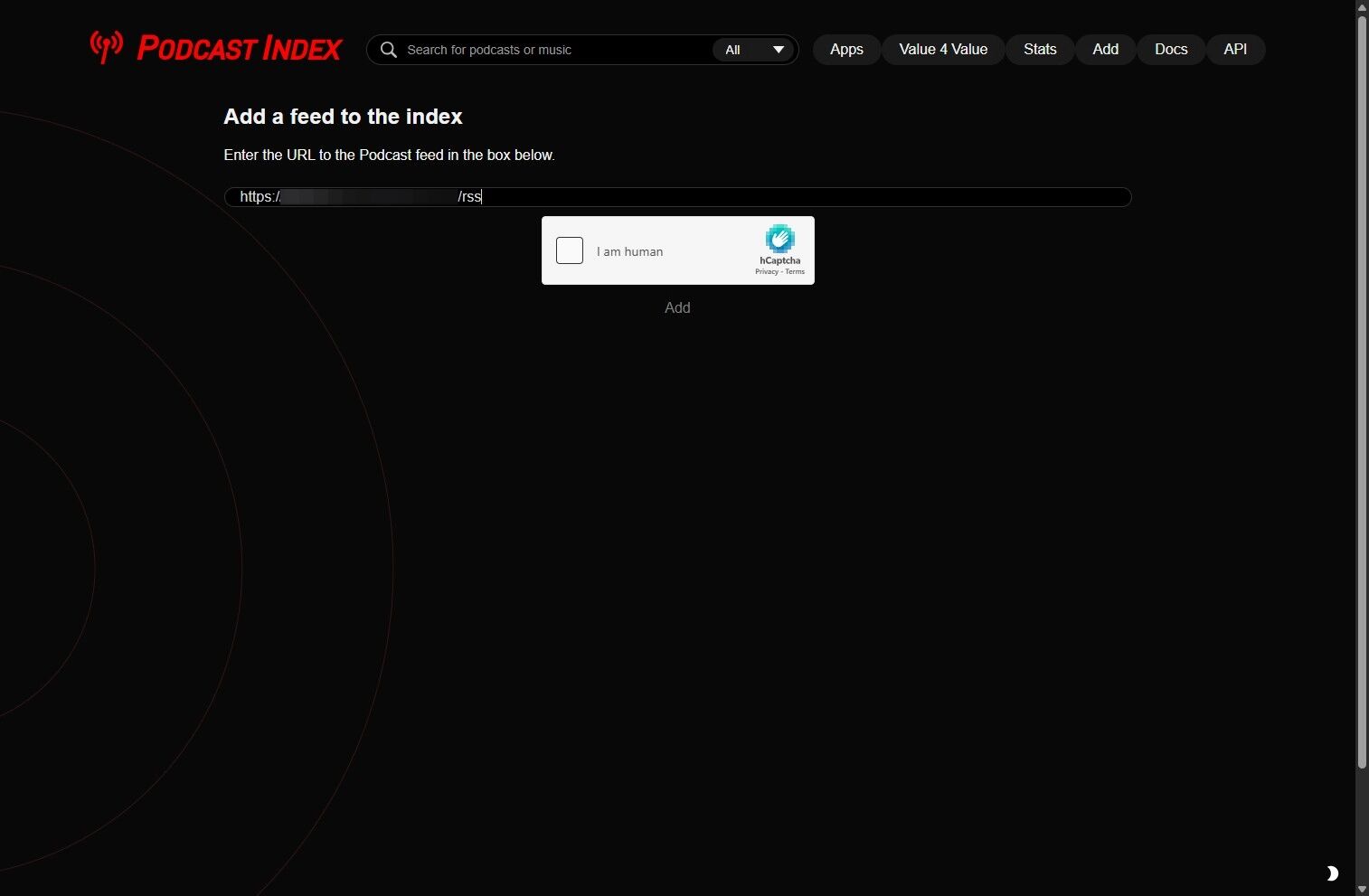Open the 'All' search filter dropdown
The width and height of the screenshot is (1369, 896).
[x=754, y=50]
